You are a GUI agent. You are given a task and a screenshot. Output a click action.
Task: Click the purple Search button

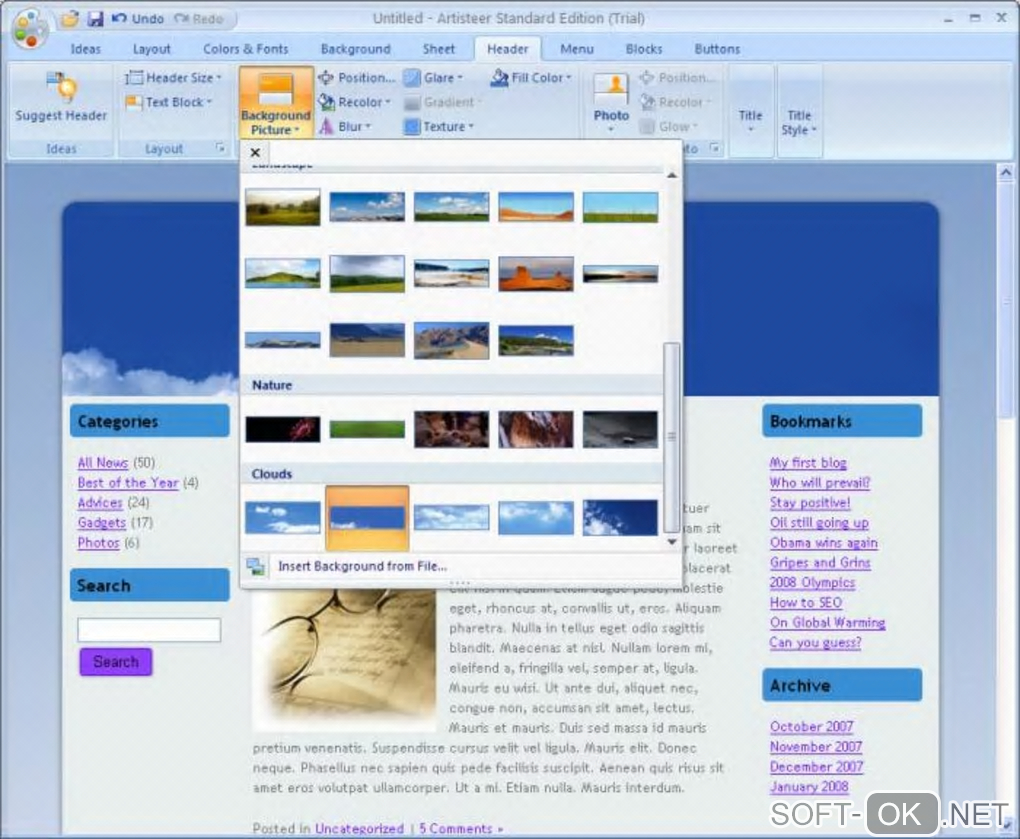(116, 661)
